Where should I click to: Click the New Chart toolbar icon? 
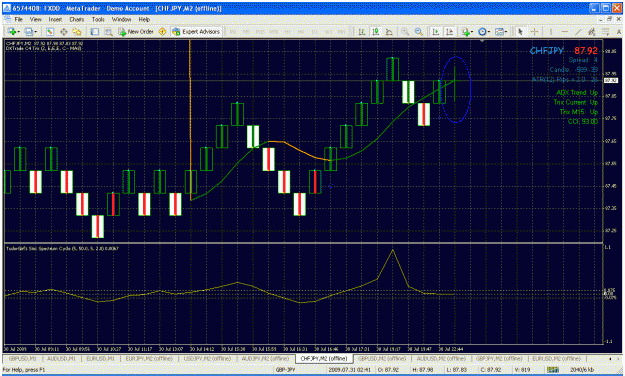pos(13,31)
